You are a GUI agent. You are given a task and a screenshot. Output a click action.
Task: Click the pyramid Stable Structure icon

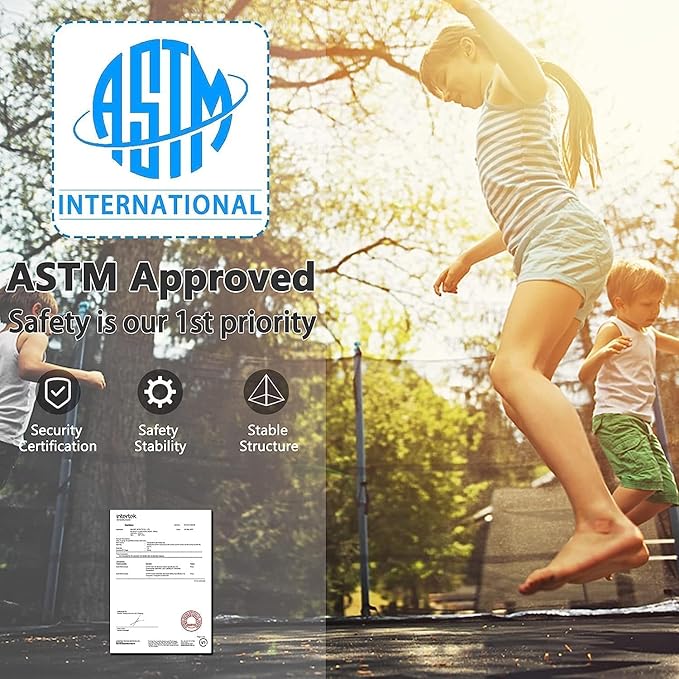[266, 391]
